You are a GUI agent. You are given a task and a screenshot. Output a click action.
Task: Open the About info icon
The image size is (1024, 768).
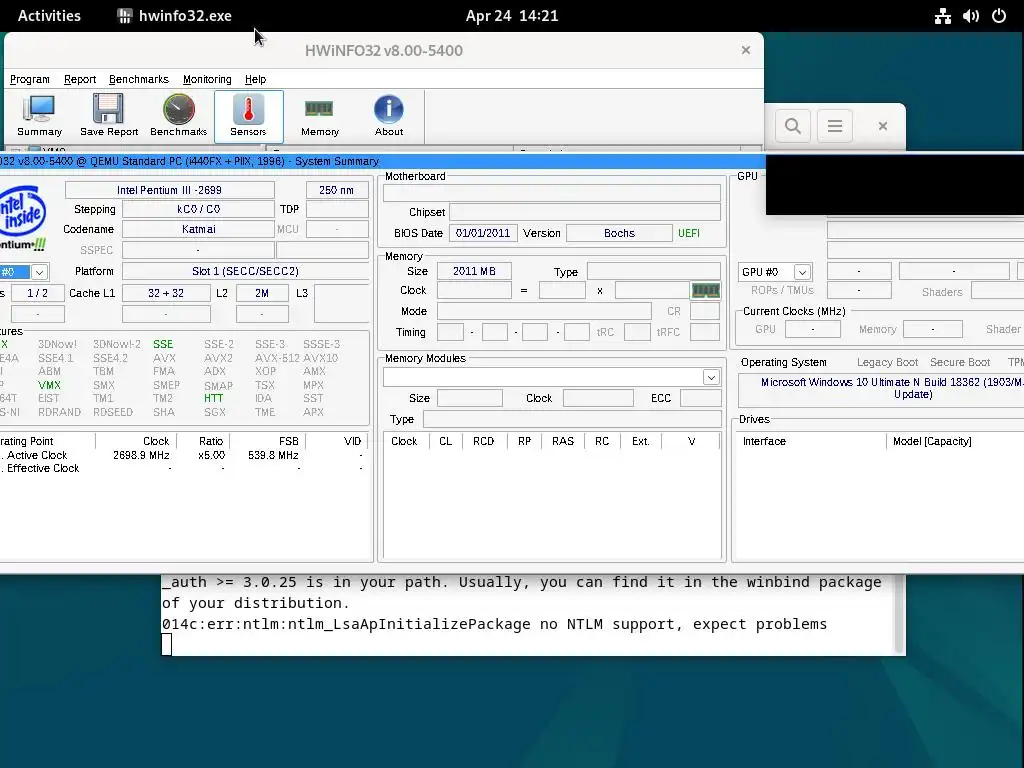coord(389,116)
